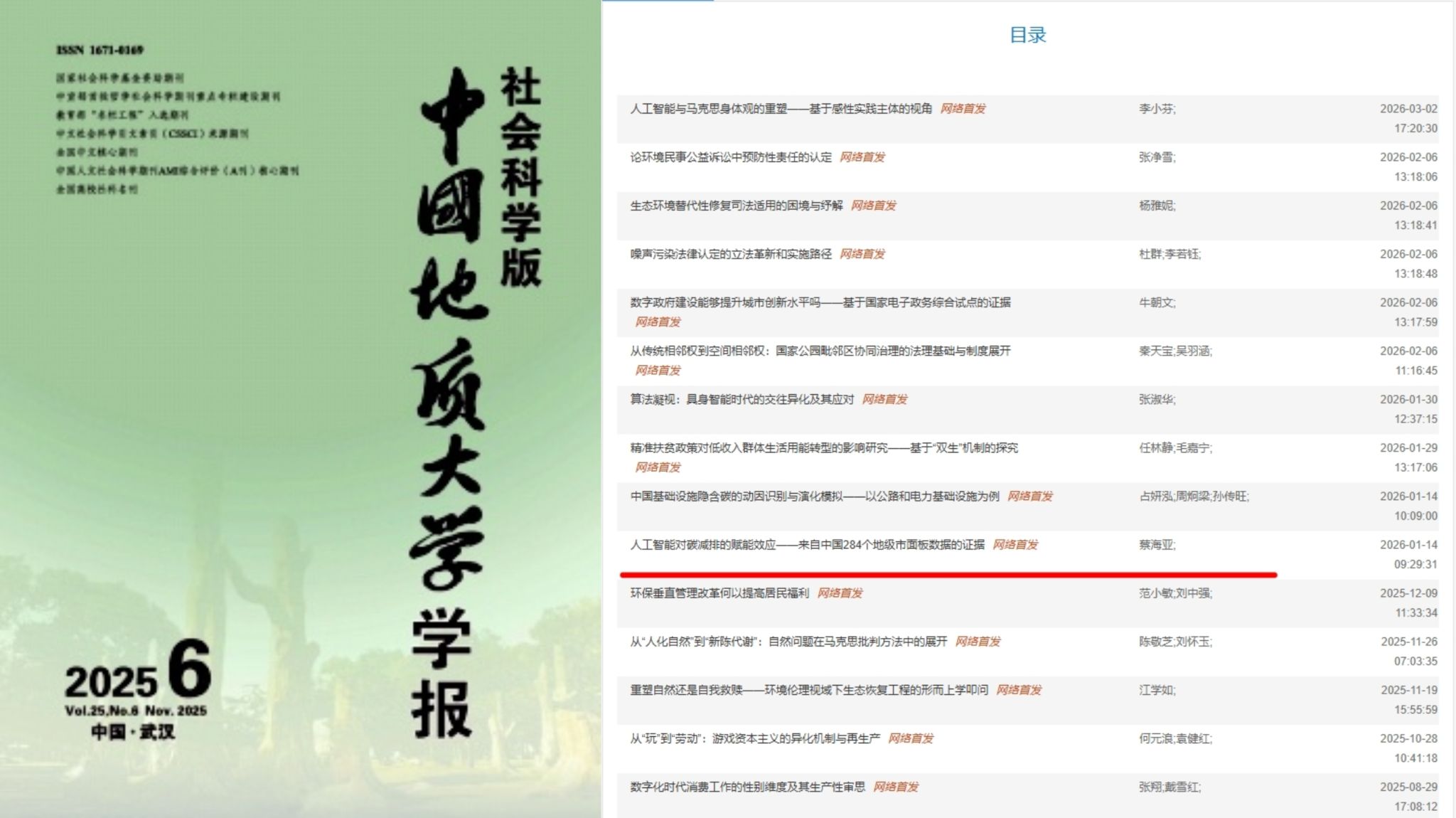Open article 从传统相邻权到空间相邻权
The image size is (1456, 818).
(820, 351)
